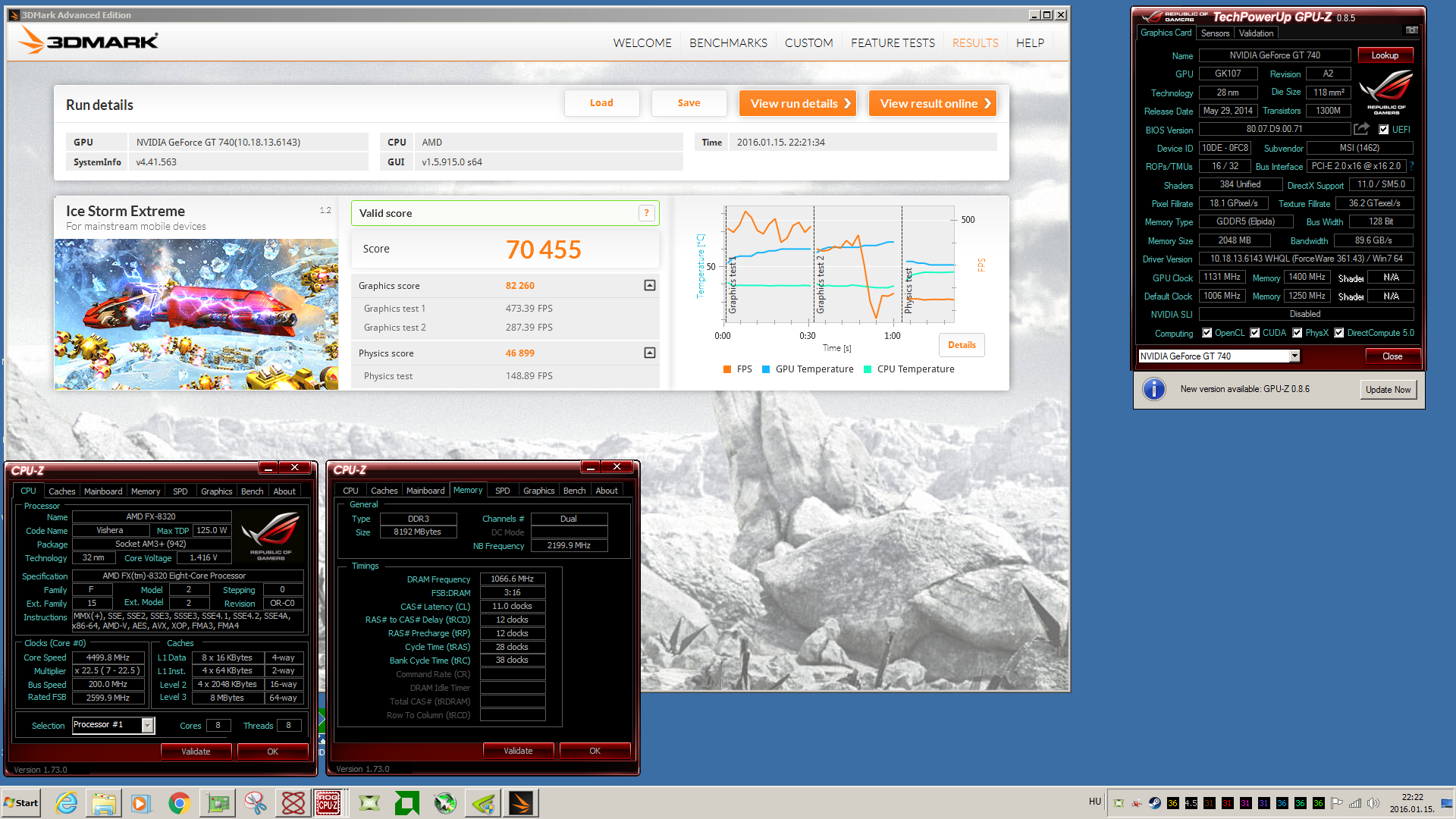Click the Details button under the graph
The image size is (1456, 819).
coord(962,345)
